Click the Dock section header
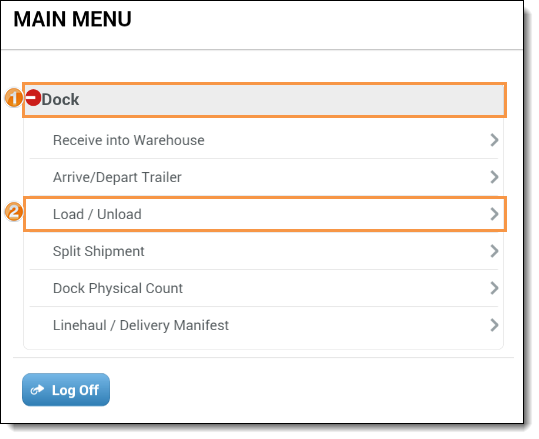The height and width of the screenshot is (439, 539). tap(264, 100)
